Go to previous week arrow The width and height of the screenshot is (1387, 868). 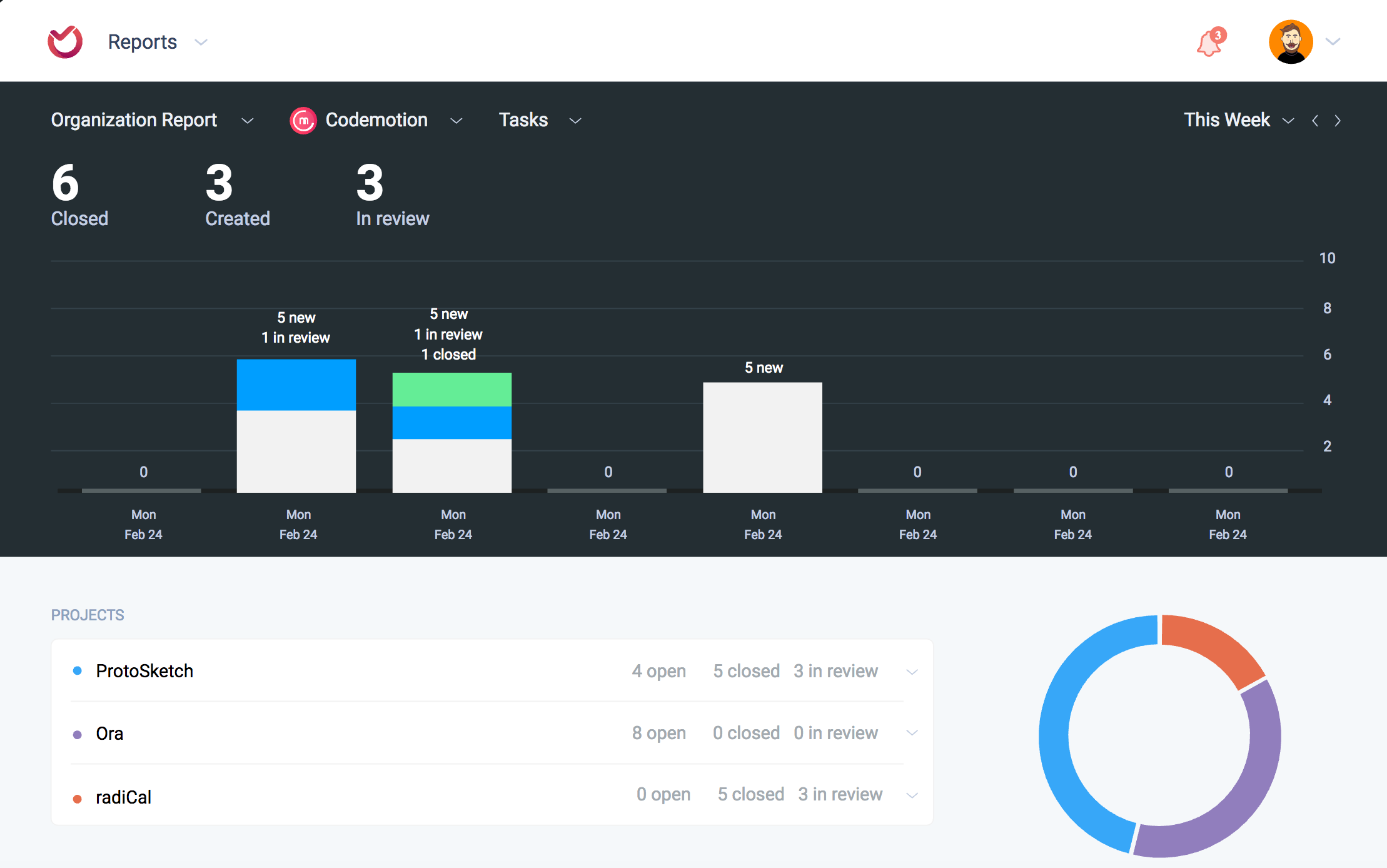[1315, 121]
